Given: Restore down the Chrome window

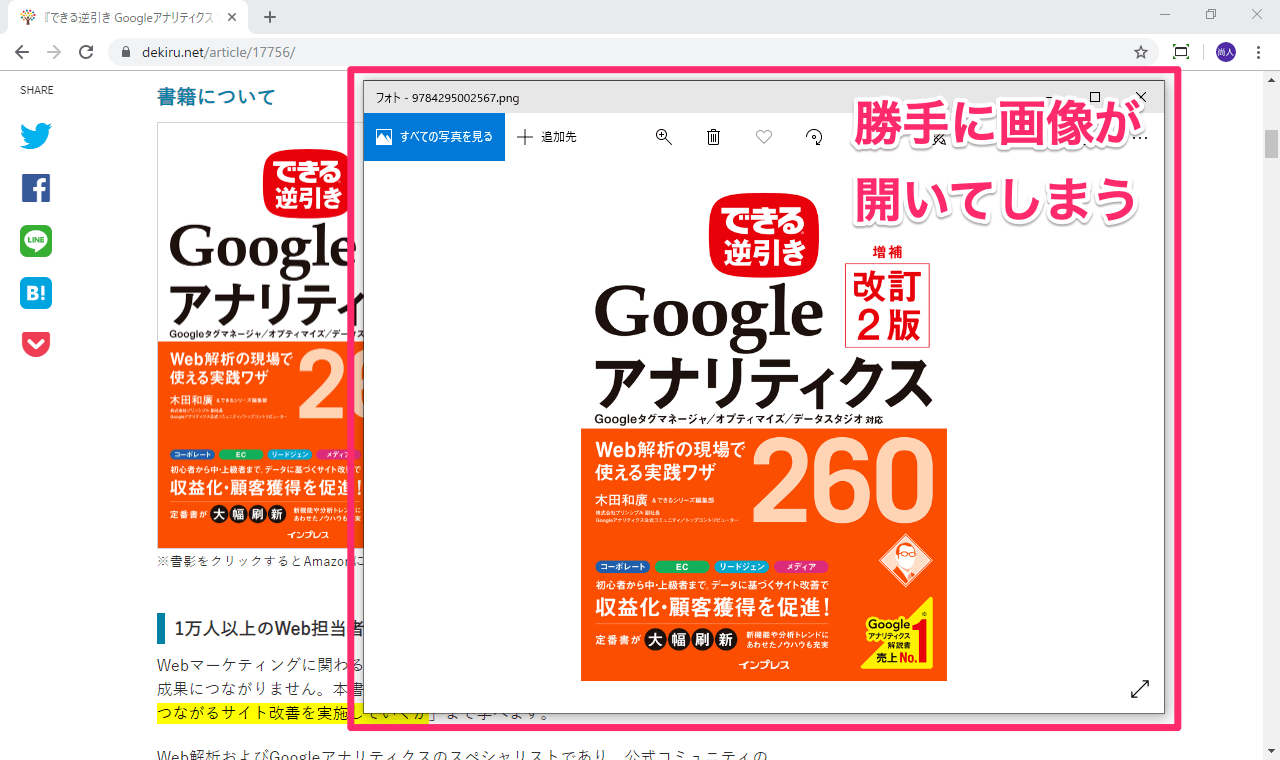Looking at the screenshot, I should [1211, 15].
